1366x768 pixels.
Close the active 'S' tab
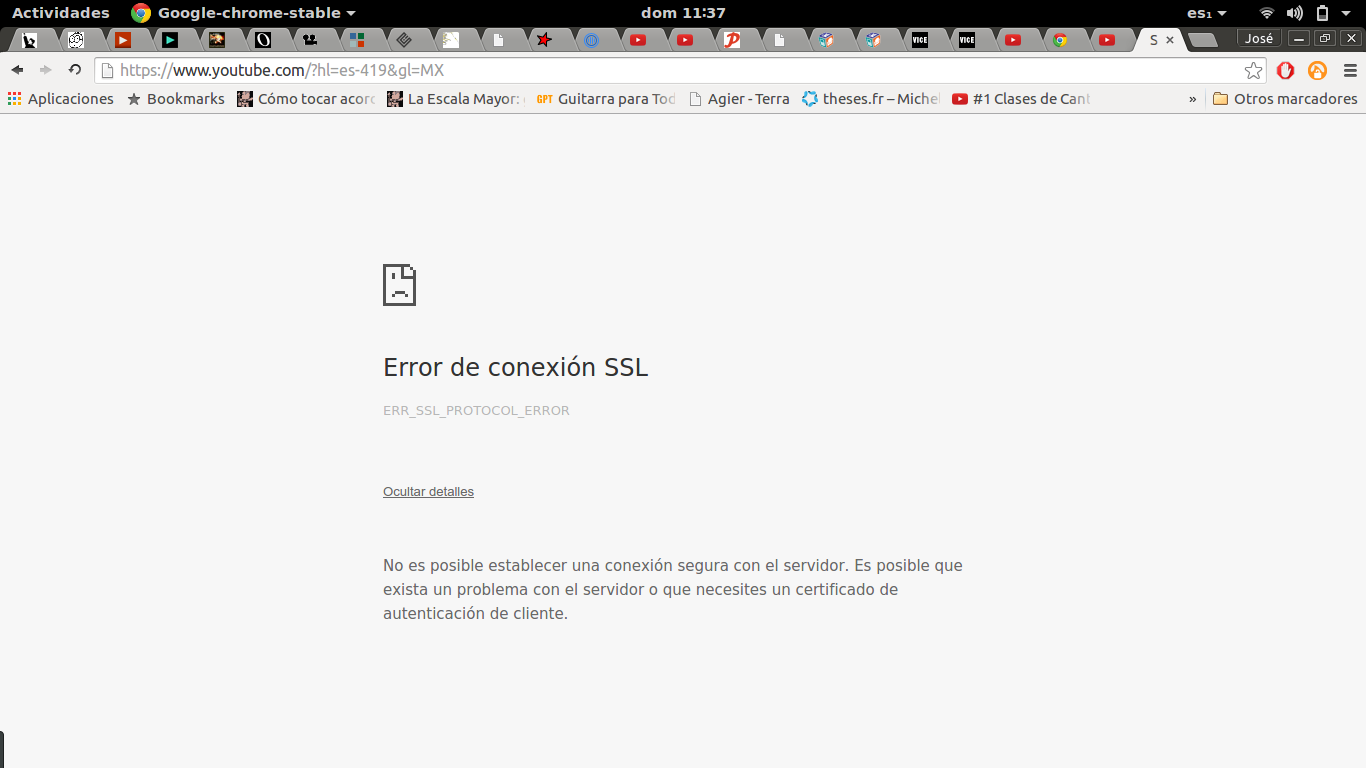pyautogui.click(x=1170, y=40)
